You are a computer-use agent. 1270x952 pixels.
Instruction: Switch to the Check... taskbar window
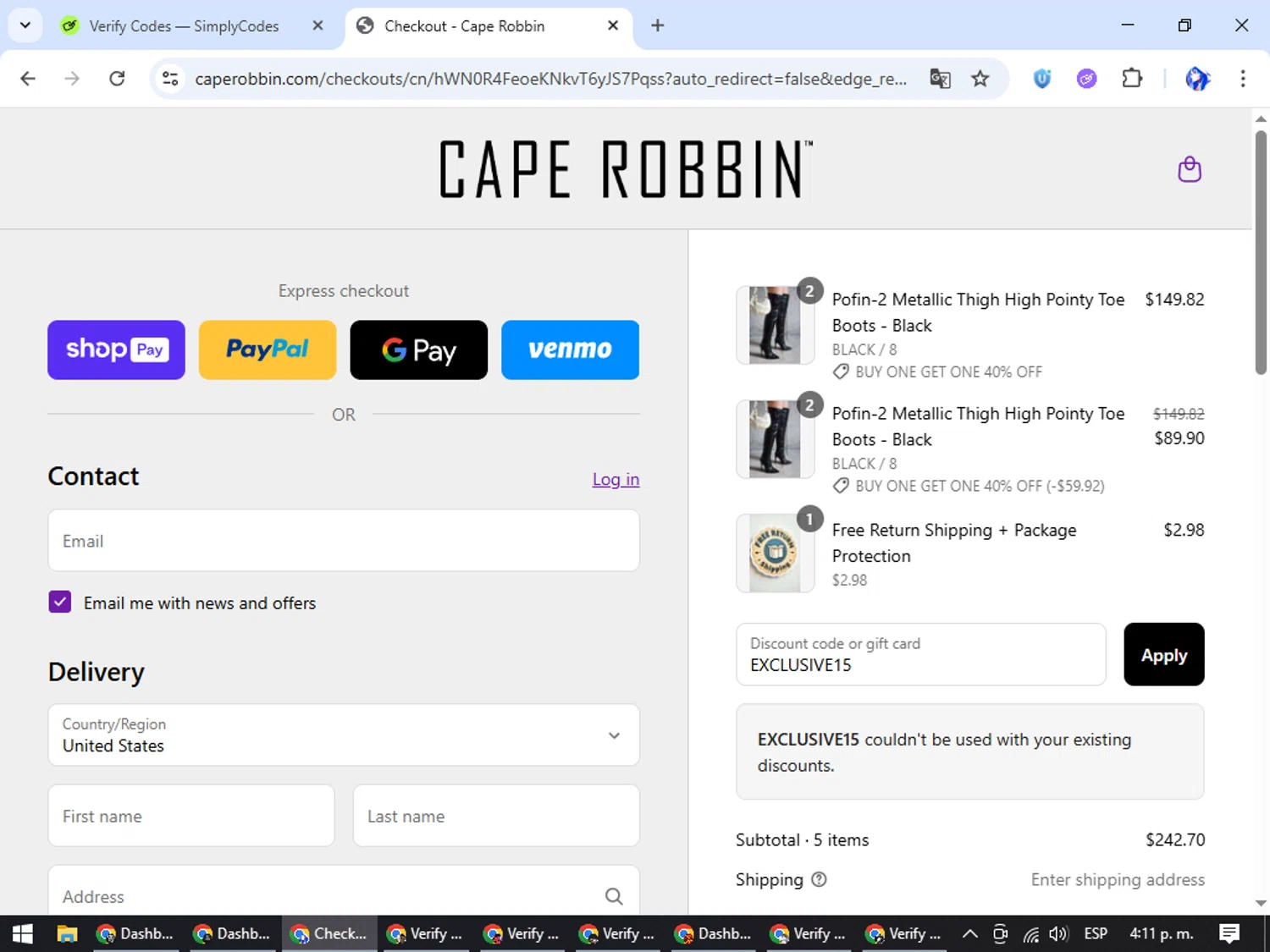click(329, 933)
